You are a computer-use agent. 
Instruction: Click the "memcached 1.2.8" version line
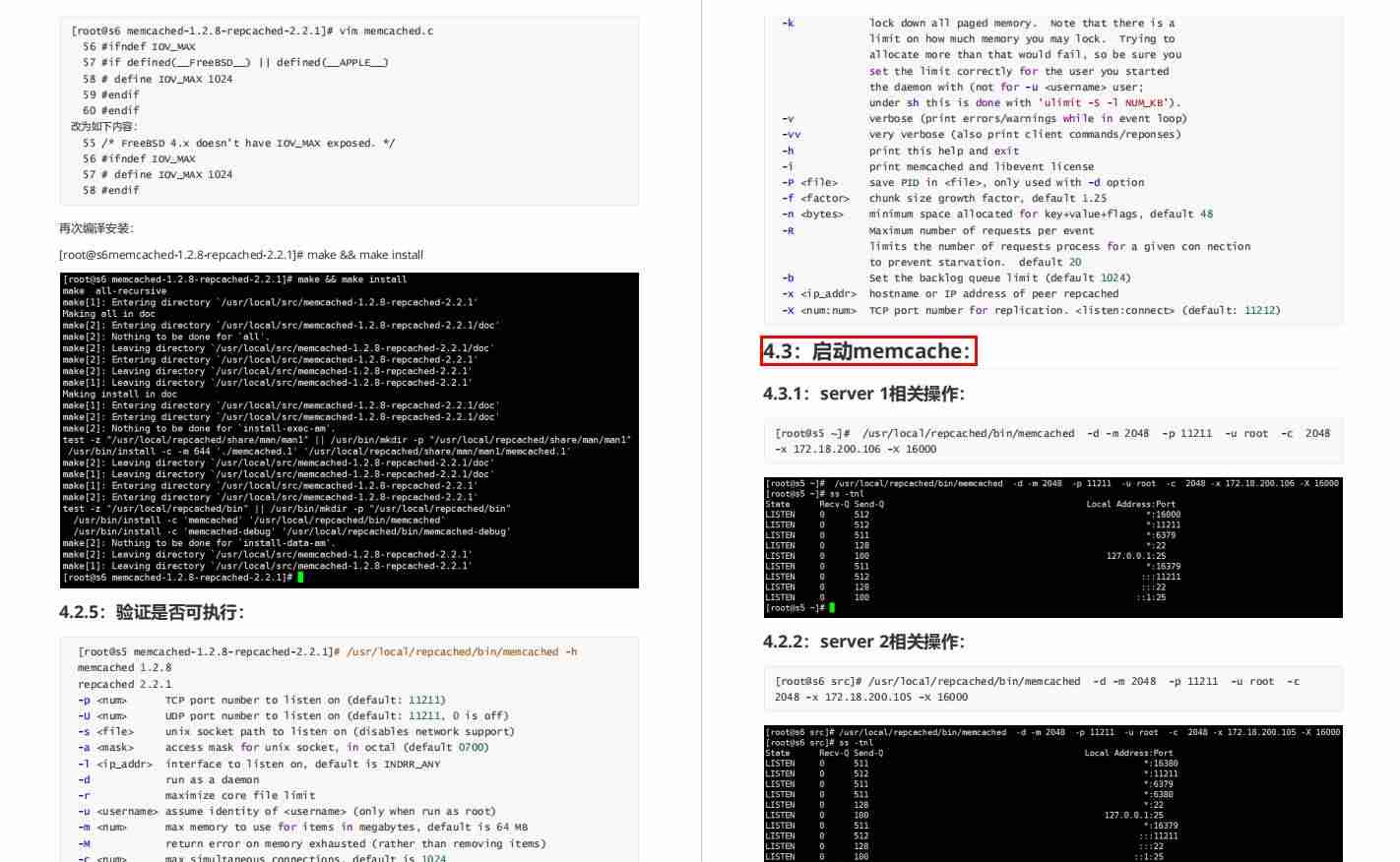pyautogui.click(x=125, y=667)
